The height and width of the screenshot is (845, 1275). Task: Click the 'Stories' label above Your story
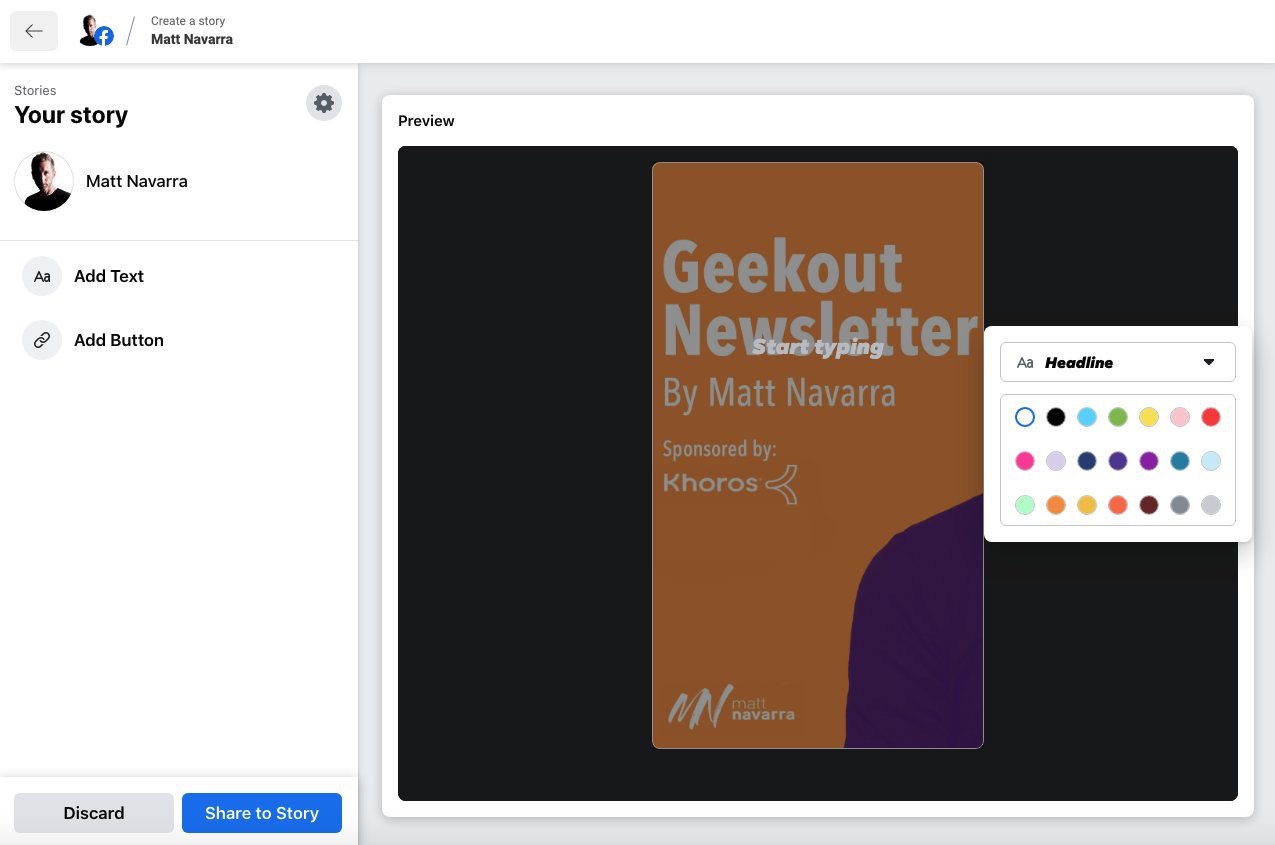point(35,90)
